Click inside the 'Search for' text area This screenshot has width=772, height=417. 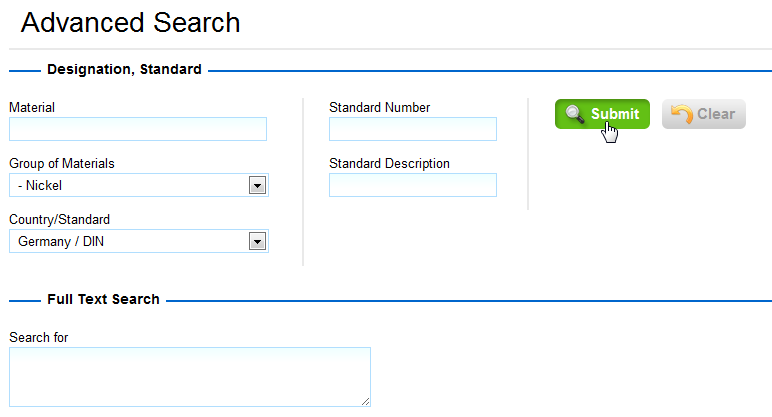point(190,377)
